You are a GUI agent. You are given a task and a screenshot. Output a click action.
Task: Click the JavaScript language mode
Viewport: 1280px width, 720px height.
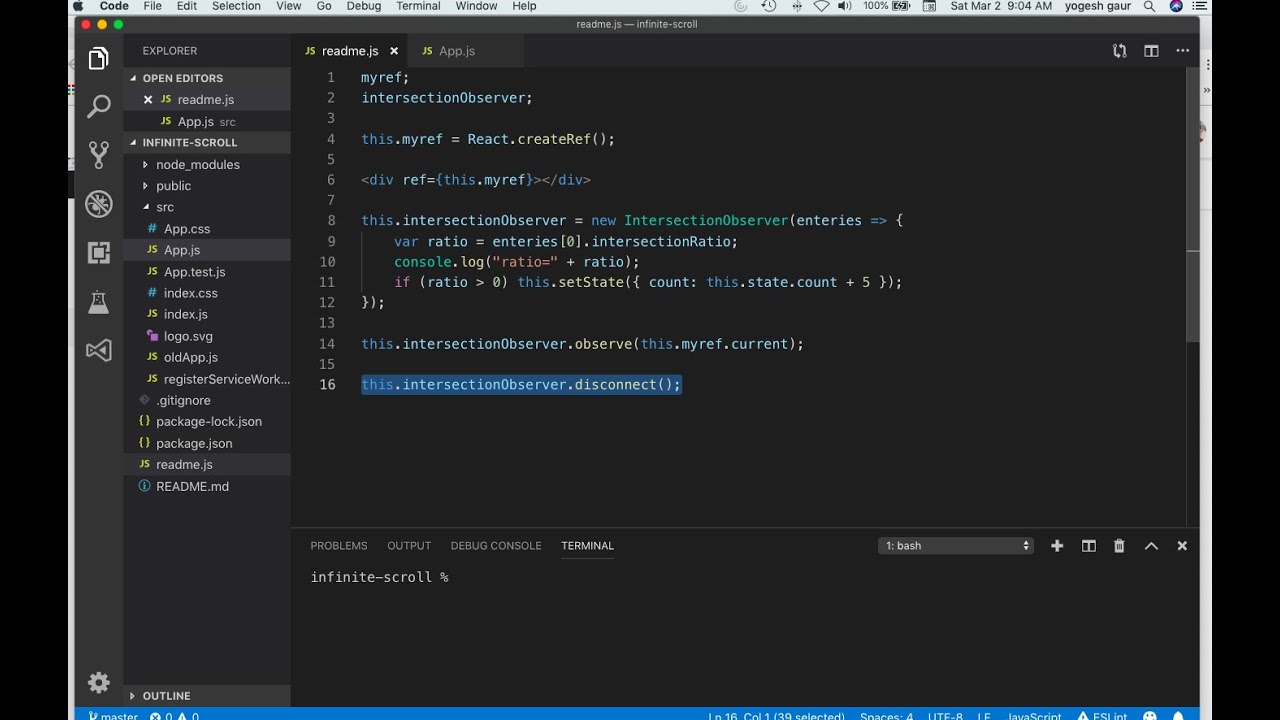[x=1034, y=715]
